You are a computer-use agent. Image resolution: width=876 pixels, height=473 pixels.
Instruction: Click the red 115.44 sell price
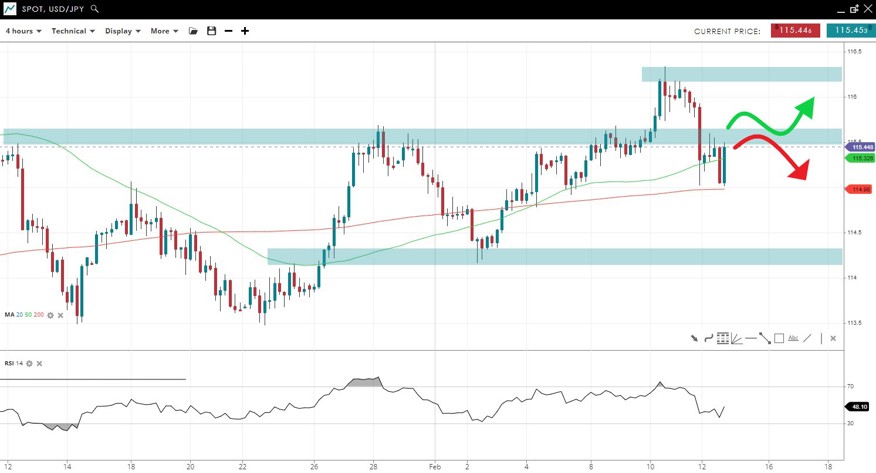[x=795, y=31]
